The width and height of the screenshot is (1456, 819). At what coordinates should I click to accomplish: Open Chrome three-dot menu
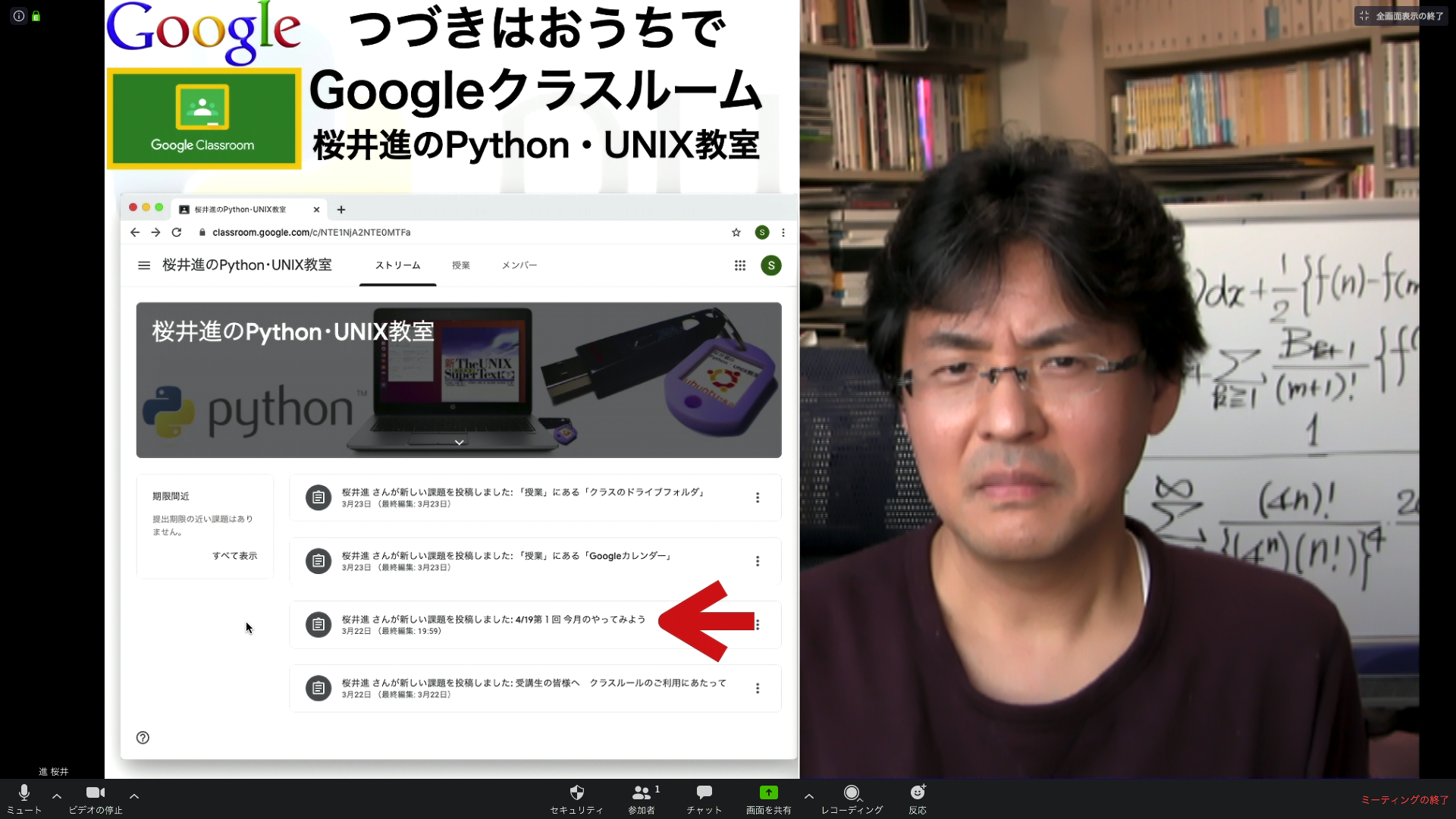click(783, 233)
